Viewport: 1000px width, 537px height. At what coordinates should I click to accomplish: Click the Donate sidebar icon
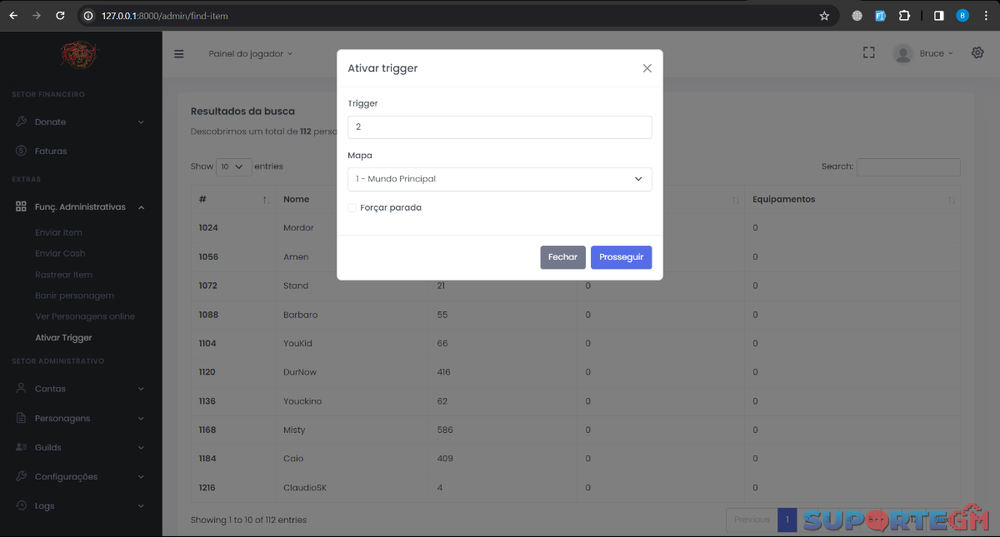(x=21, y=122)
